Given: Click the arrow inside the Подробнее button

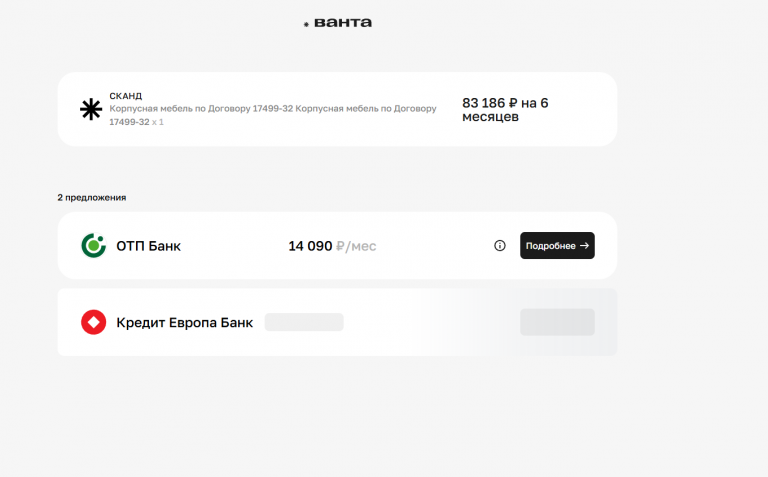Looking at the screenshot, I should (x=584, y=245).
